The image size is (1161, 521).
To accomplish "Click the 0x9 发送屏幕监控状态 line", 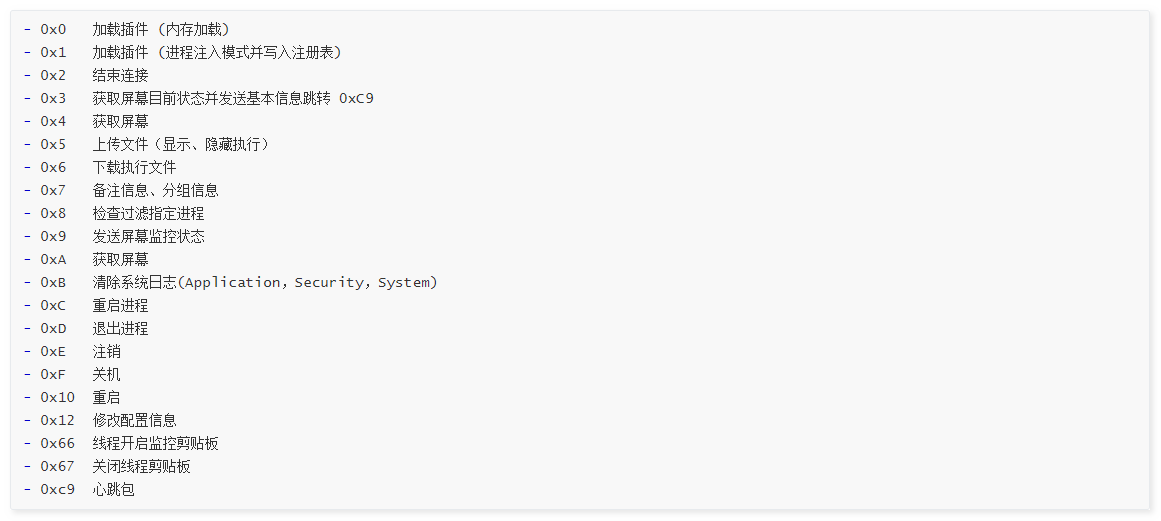I will point(148,236).
